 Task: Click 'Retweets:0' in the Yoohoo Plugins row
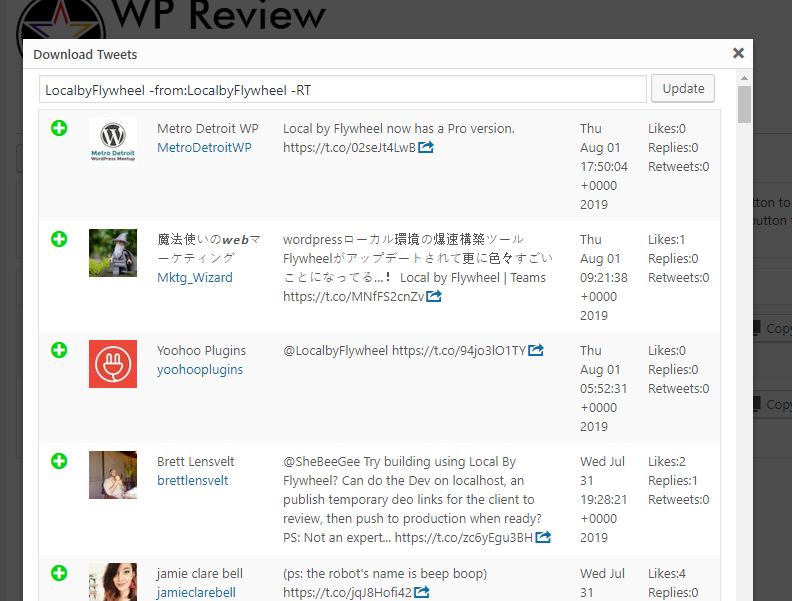(678, 389)
